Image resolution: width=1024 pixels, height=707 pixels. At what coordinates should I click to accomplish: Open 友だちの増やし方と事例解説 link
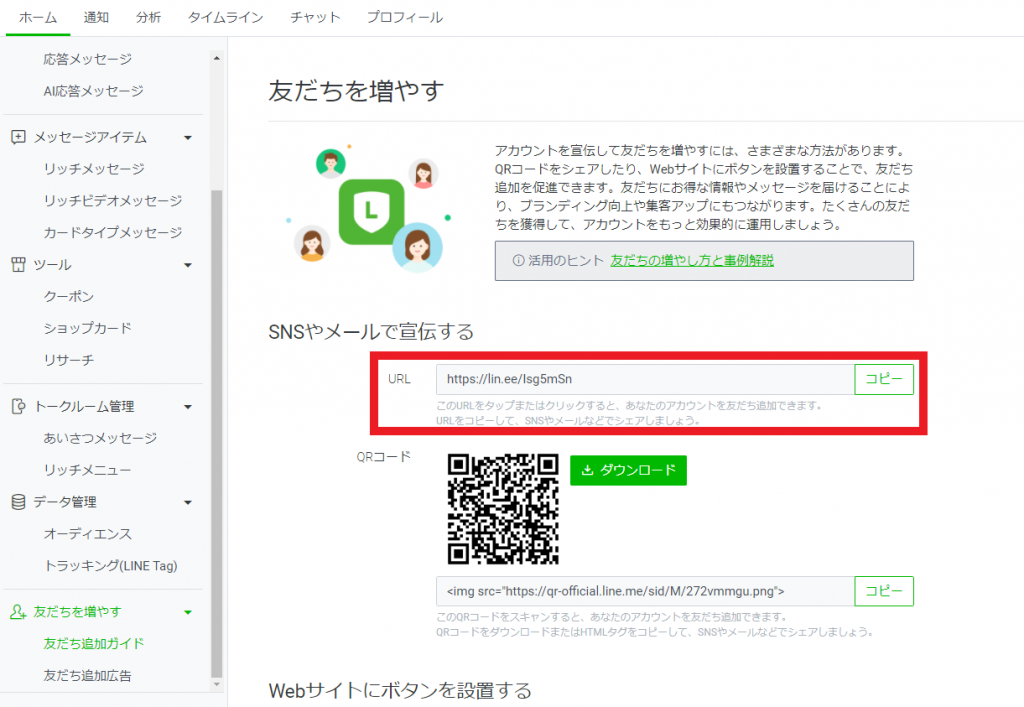pos(692,260)
